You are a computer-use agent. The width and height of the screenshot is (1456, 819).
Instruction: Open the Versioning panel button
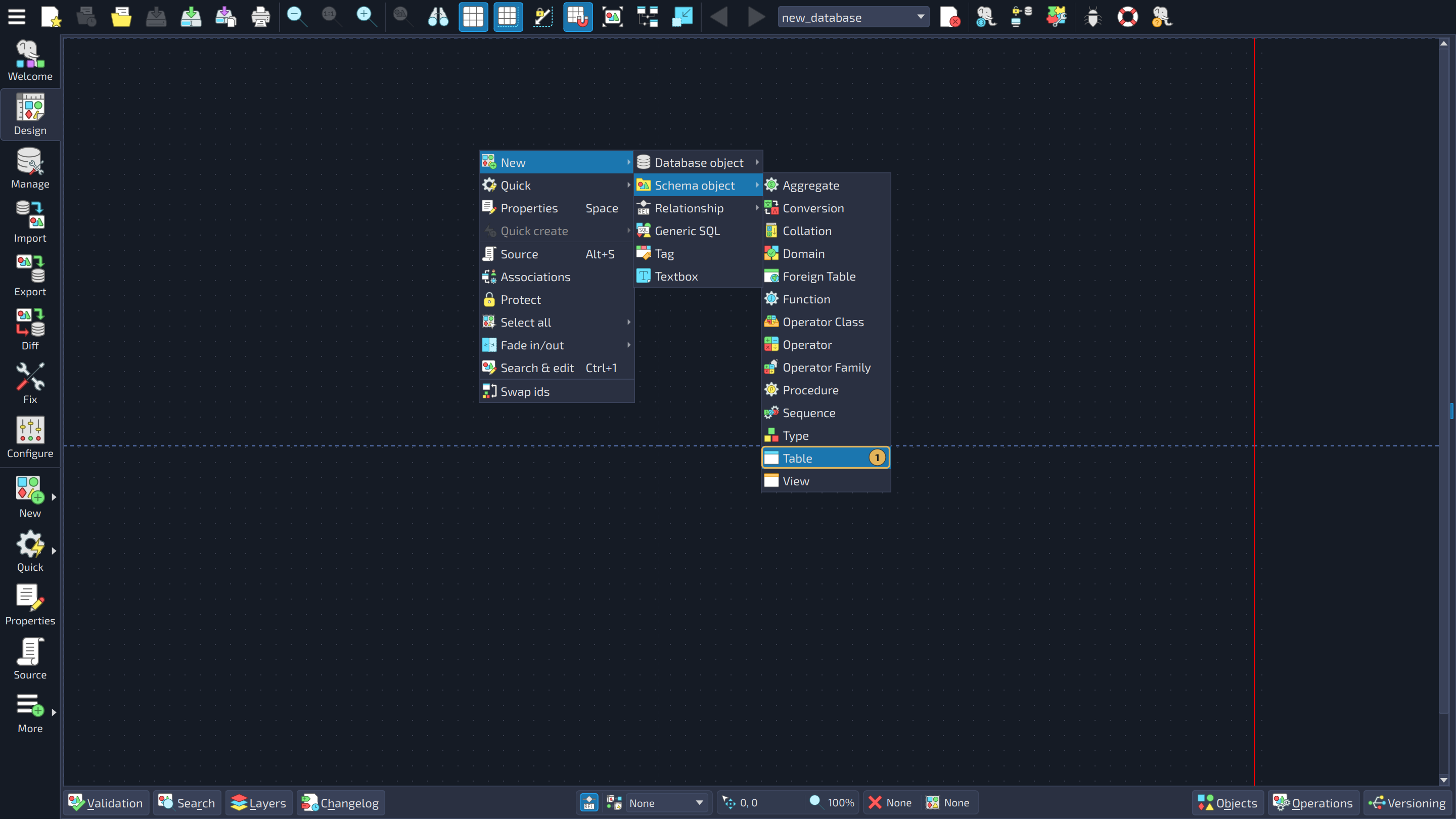coord(1407,803)
